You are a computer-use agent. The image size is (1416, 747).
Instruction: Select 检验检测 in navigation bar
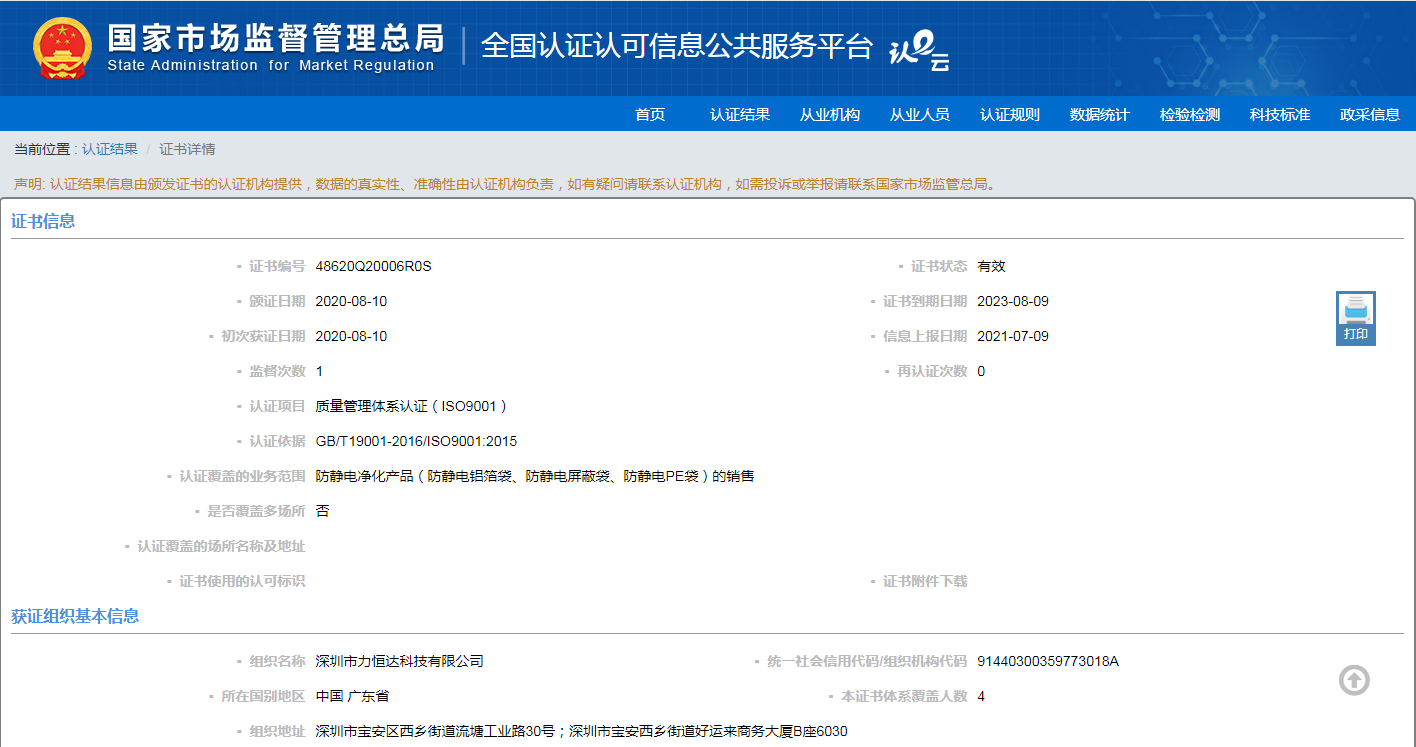click(1190, 114)
